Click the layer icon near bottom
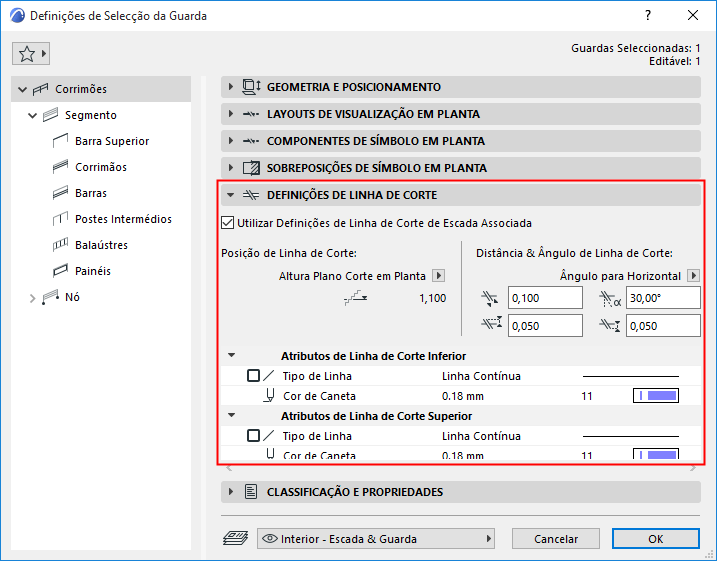Screen dimensions: 717x561 tap(235, 538)
